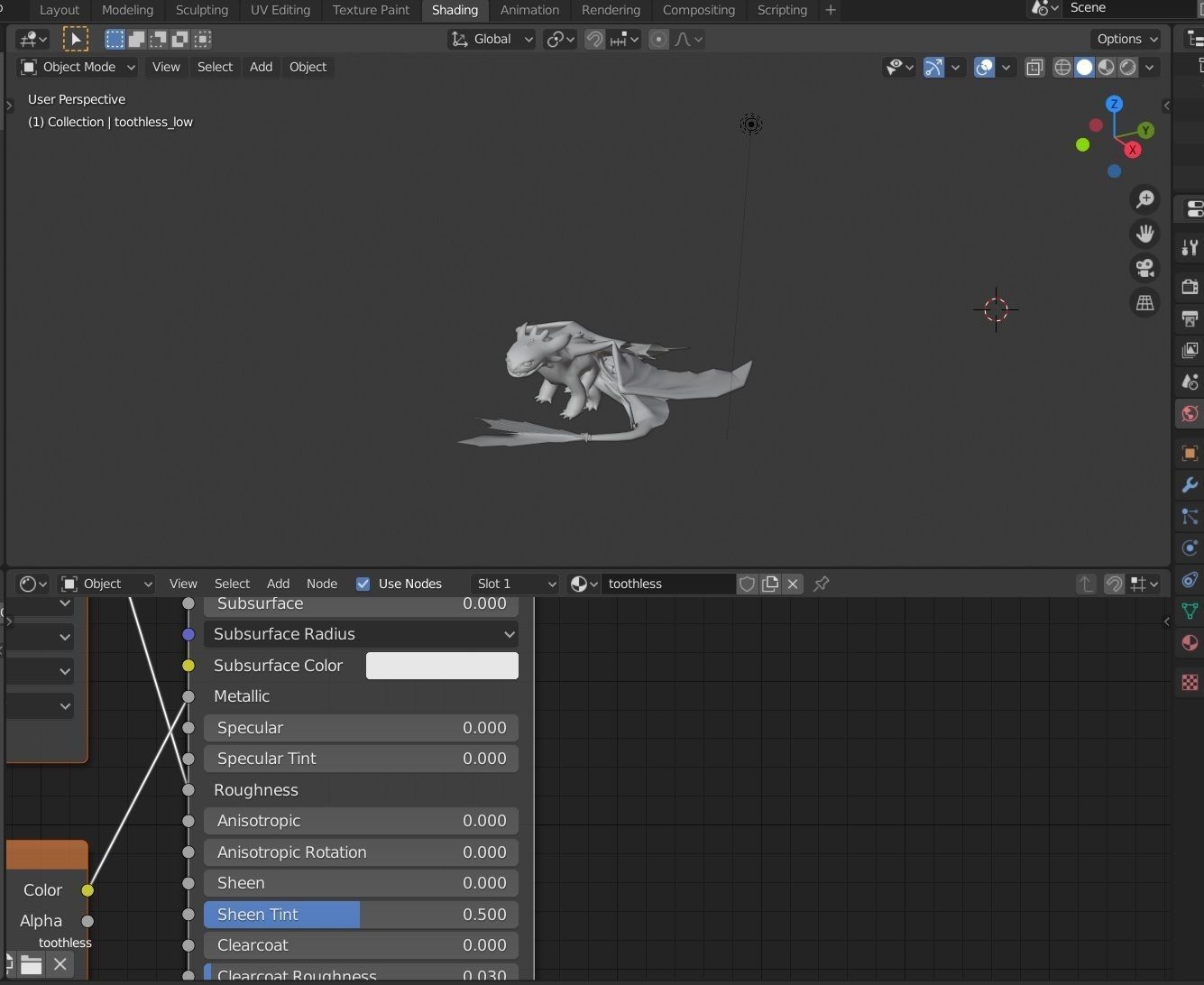
Task: Open the viewport Add menu
Action: coord(261,67)
